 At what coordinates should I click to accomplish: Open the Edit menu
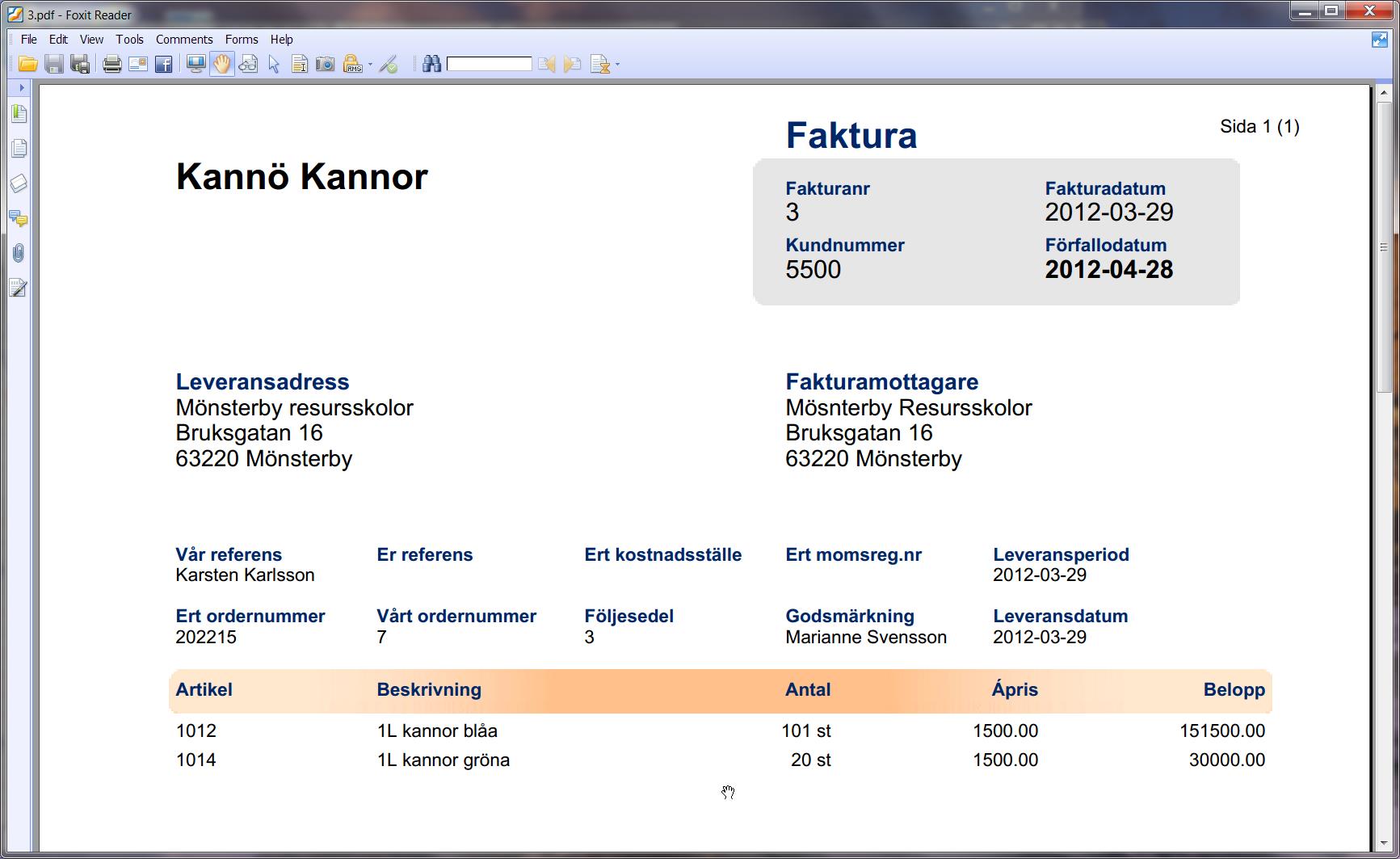coord(58,39)
